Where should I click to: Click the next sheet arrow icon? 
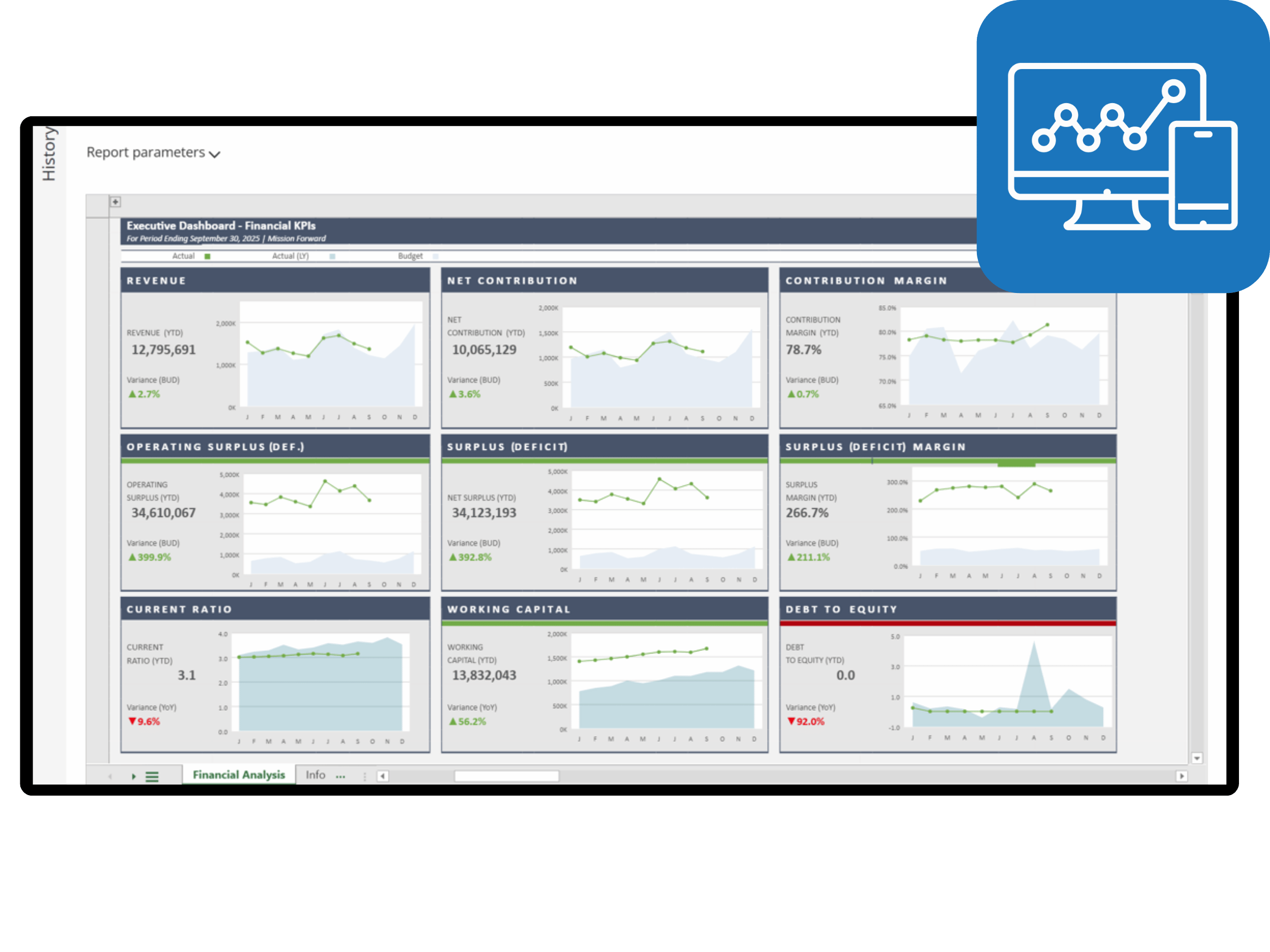(x=134, y=776)
